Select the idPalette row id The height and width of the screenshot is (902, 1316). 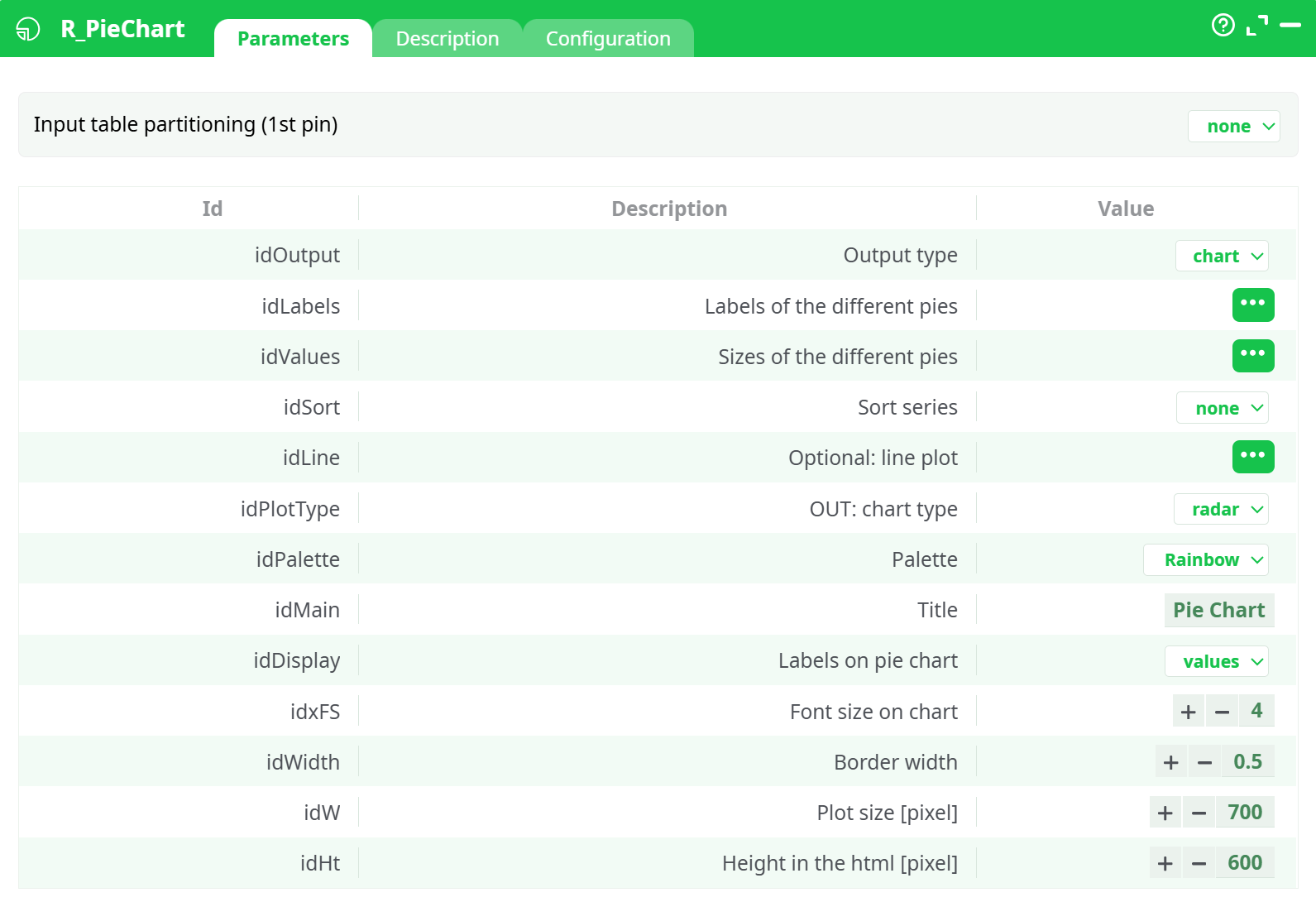tap(298, 559)
